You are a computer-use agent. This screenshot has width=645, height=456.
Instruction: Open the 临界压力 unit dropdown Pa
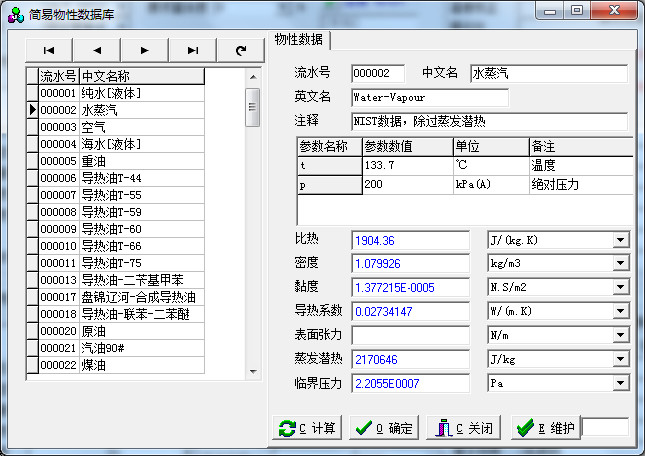[x=620, y=384]
